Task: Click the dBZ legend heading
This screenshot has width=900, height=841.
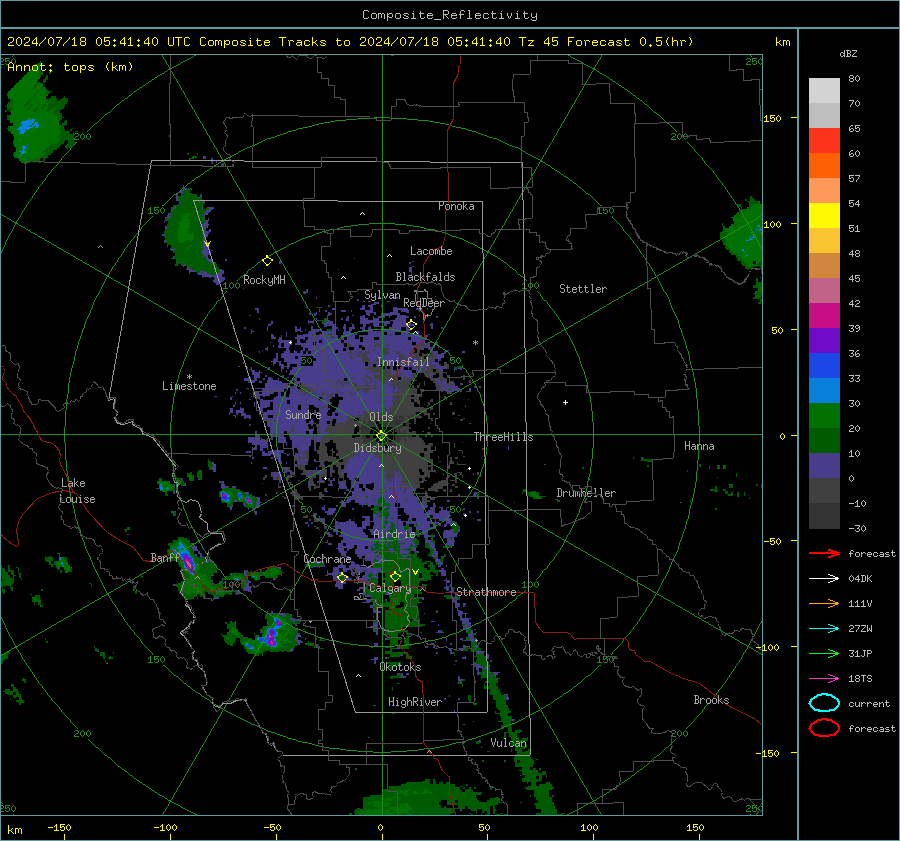Action: 848,54
